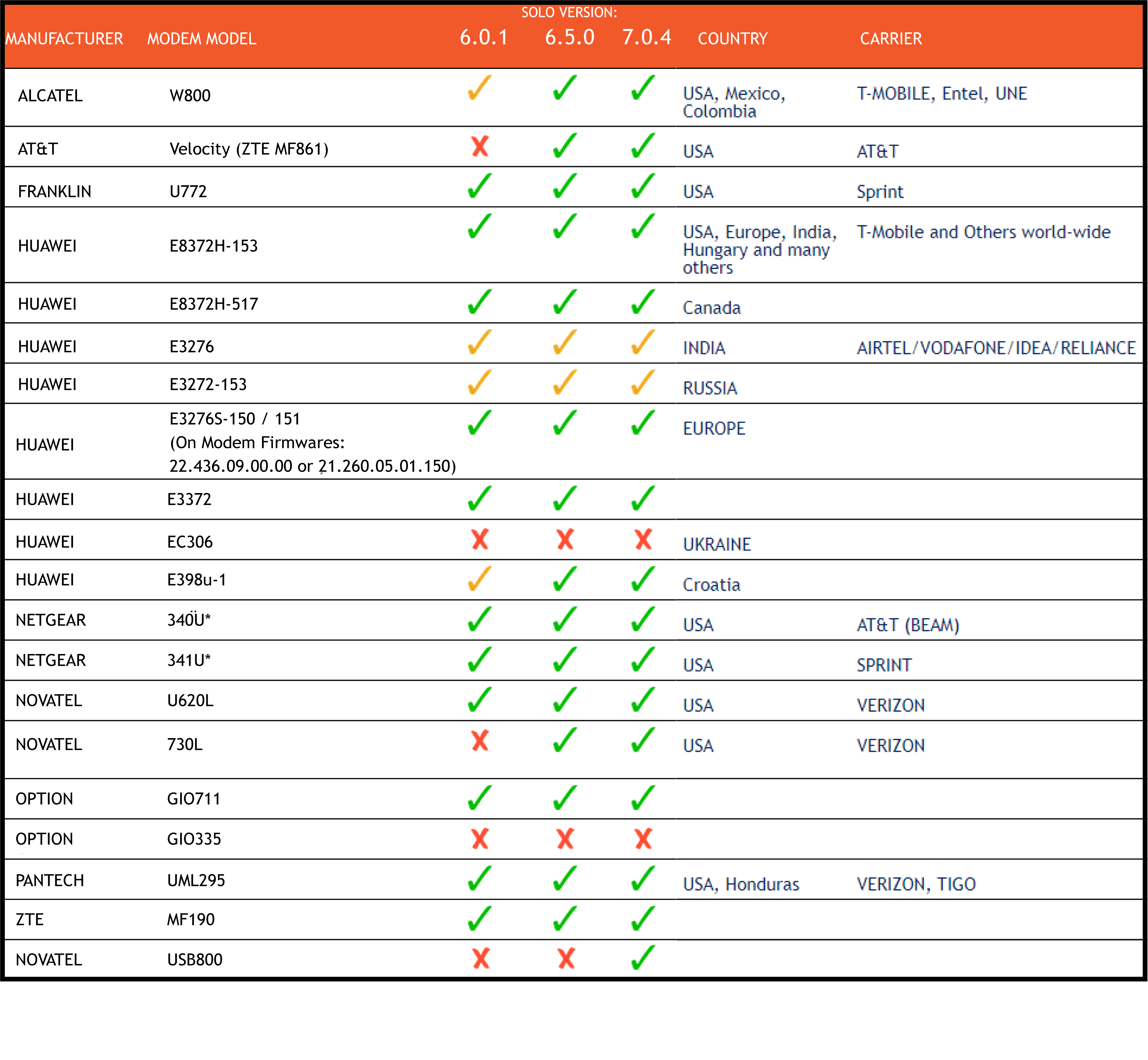
Task: Click the red X for GIO335 under 7.0.4
Action: 644,839
